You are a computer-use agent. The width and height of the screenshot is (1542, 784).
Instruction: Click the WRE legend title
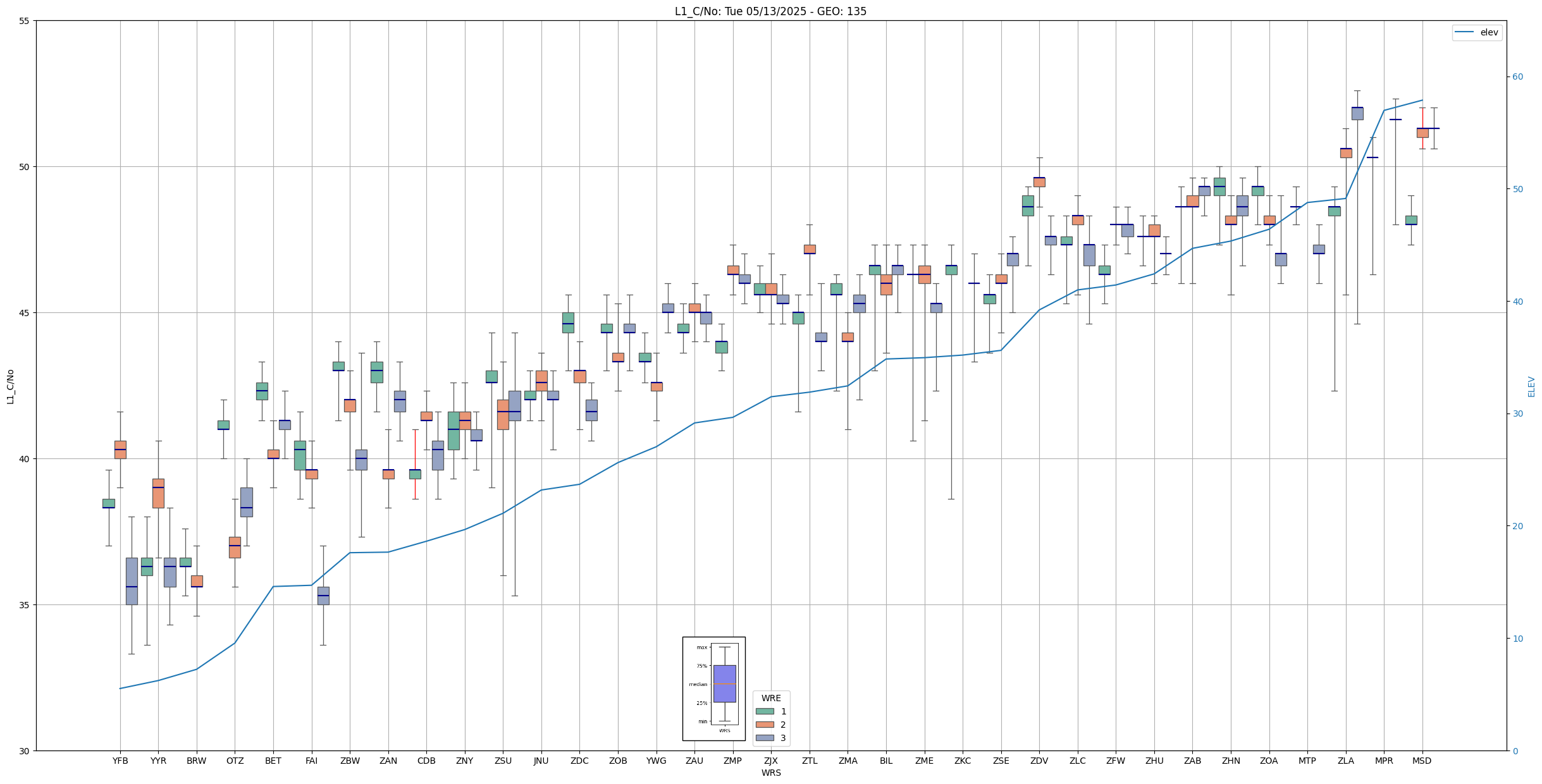pos(771,698)
